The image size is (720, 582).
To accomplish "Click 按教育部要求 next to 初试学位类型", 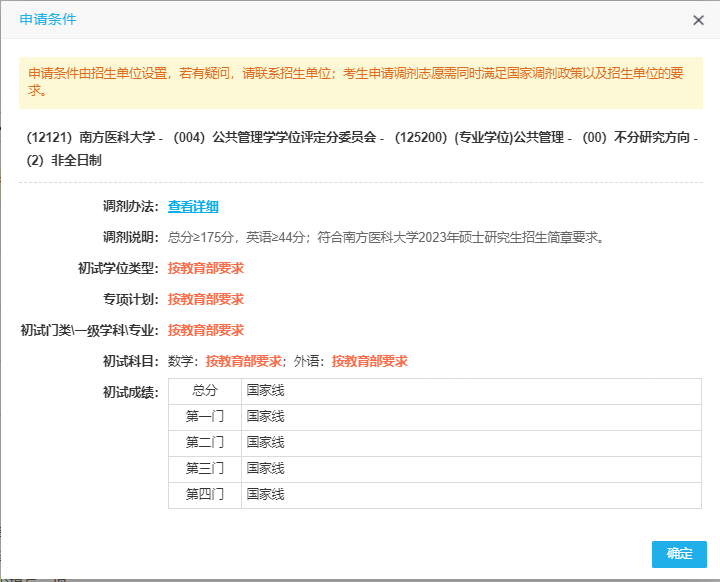I will point(206,269).
